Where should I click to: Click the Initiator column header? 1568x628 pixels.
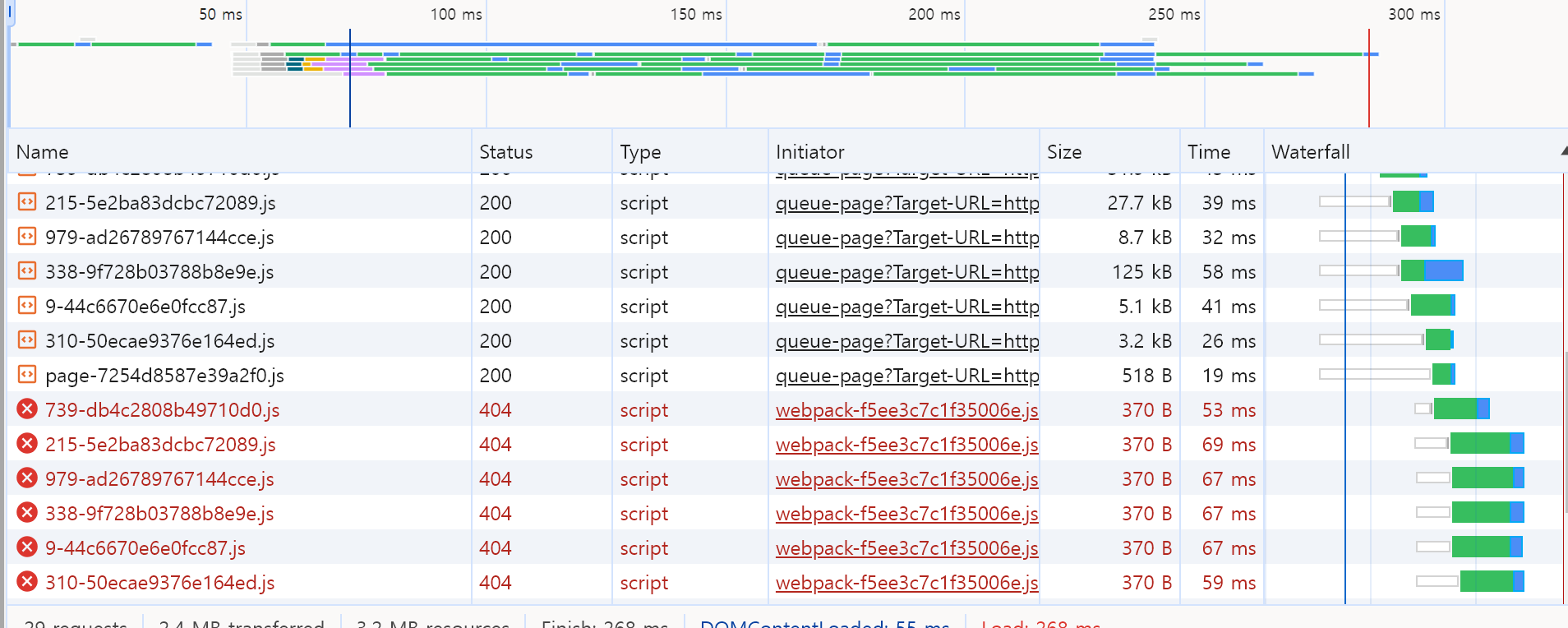(x=809, y=152)
